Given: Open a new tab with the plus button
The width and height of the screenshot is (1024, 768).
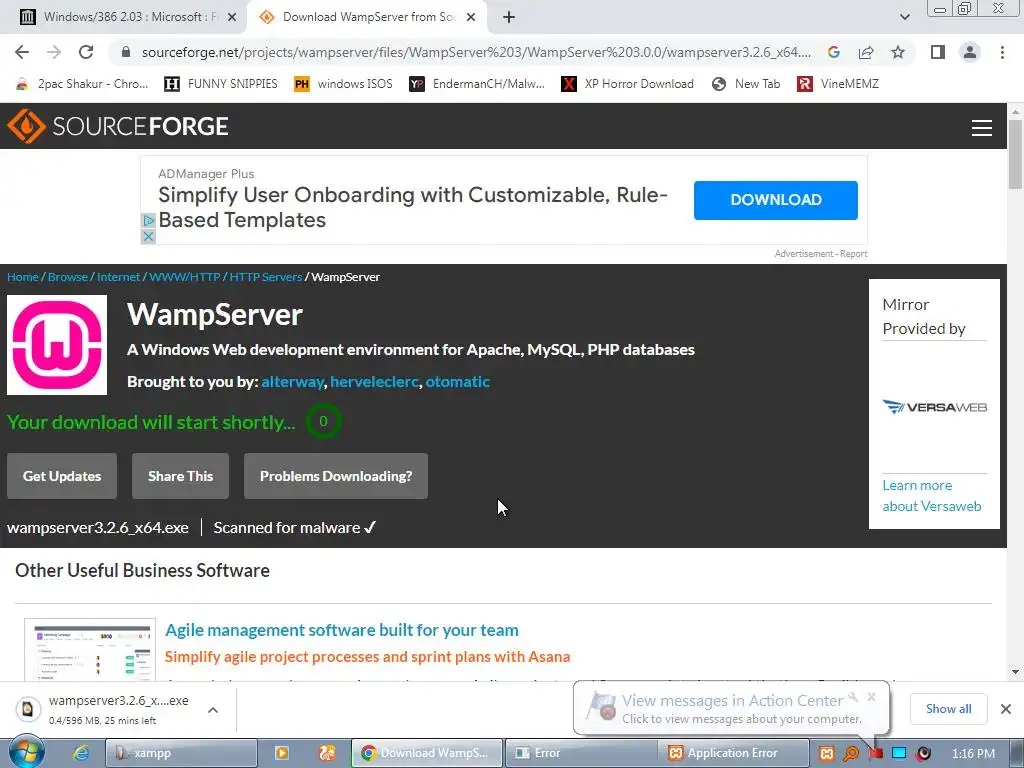Looking at the screenshot, I should click(x=509, y=17).
